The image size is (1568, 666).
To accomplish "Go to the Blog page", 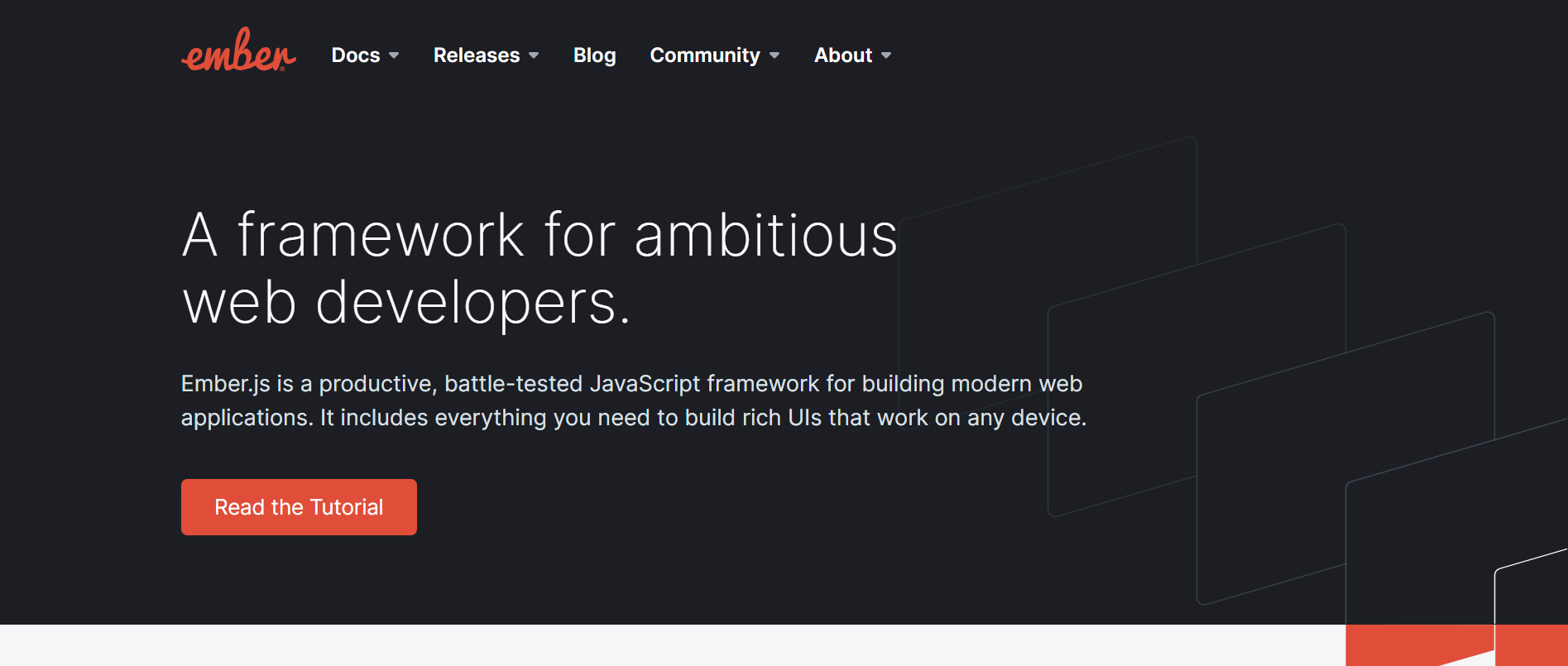I will [595, 55].
